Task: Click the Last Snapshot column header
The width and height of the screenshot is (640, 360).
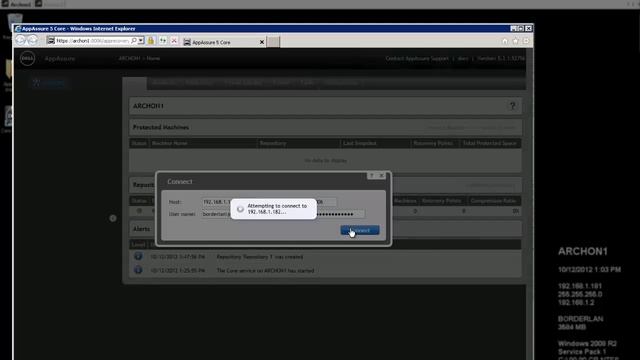Action: tap(360, 143)
